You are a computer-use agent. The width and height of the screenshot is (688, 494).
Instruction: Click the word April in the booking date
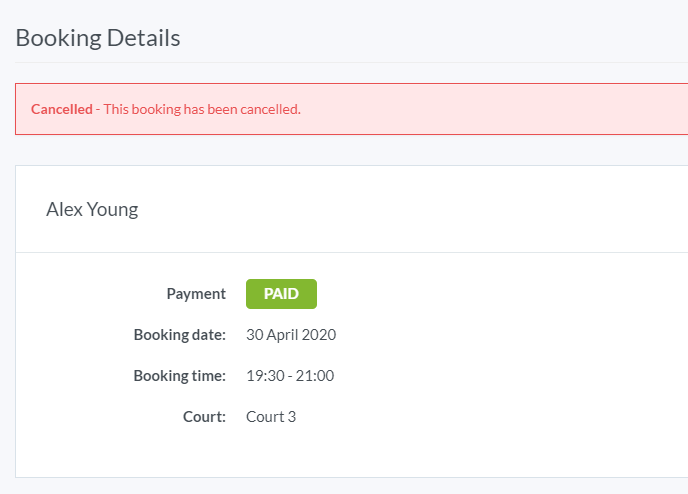tap(285, 335)
